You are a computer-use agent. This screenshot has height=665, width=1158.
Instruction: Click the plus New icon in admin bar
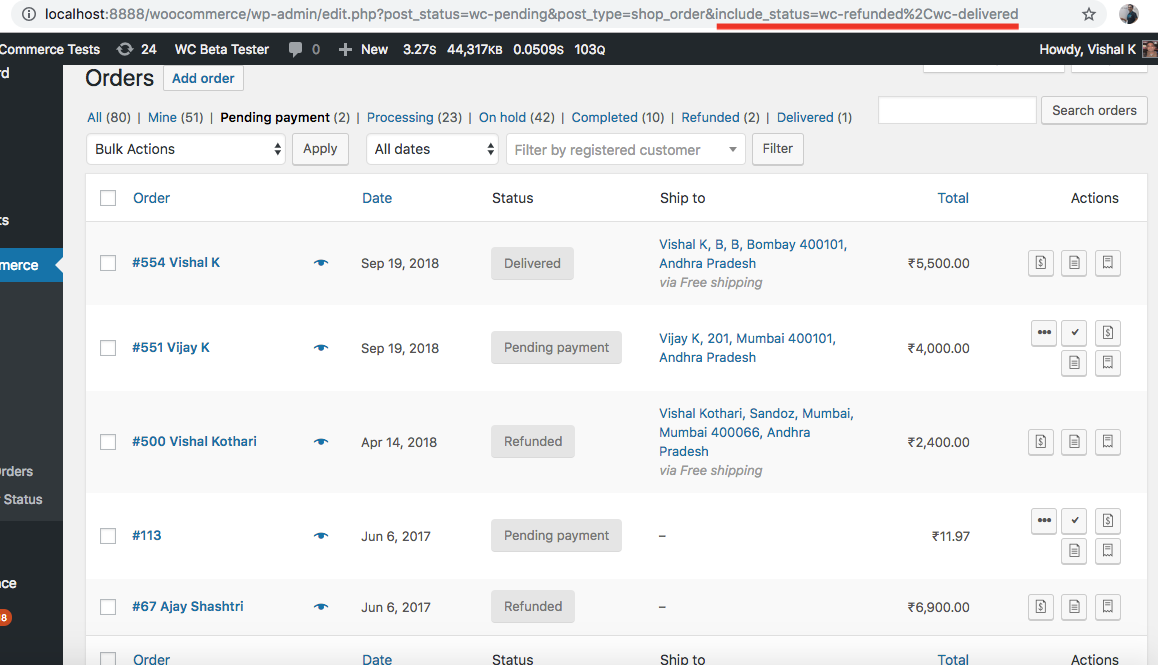click(x=345, y=50)
